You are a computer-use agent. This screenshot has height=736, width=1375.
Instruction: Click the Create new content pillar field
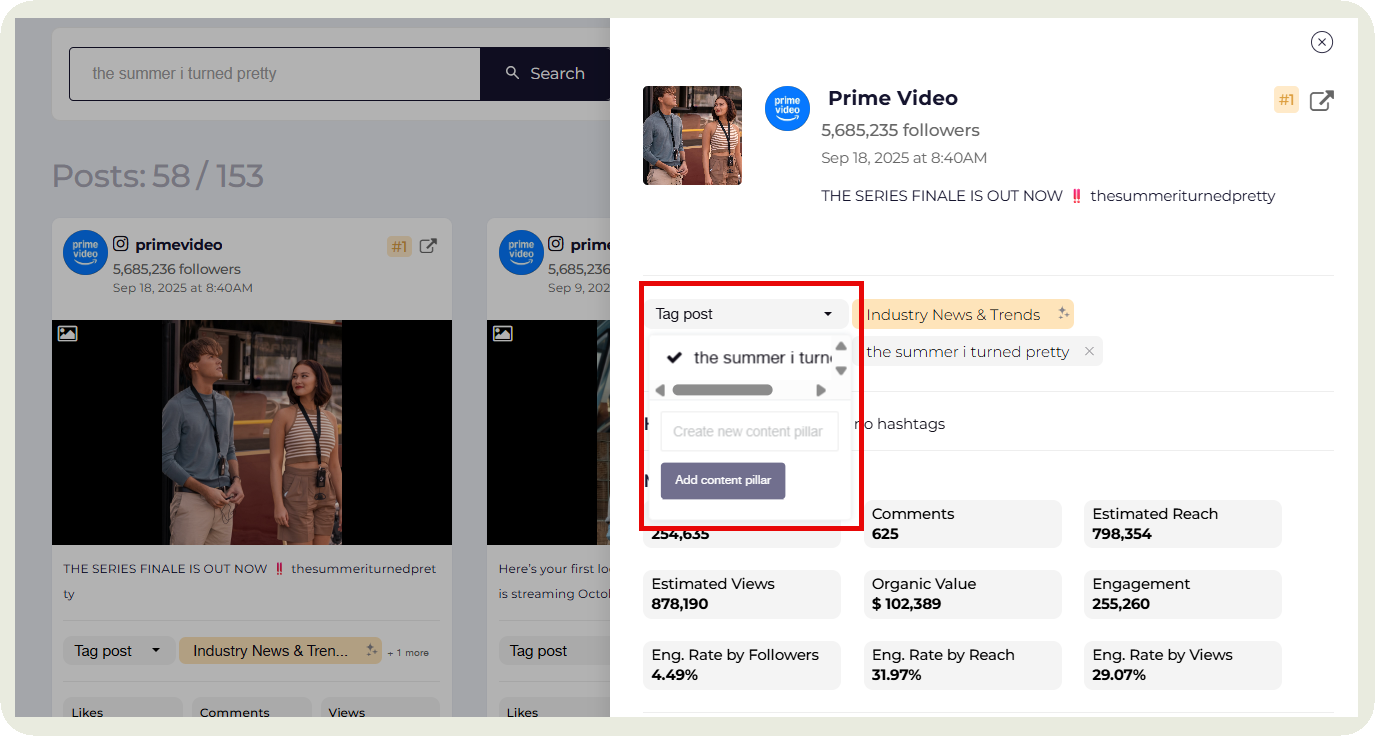click(748, 432)
